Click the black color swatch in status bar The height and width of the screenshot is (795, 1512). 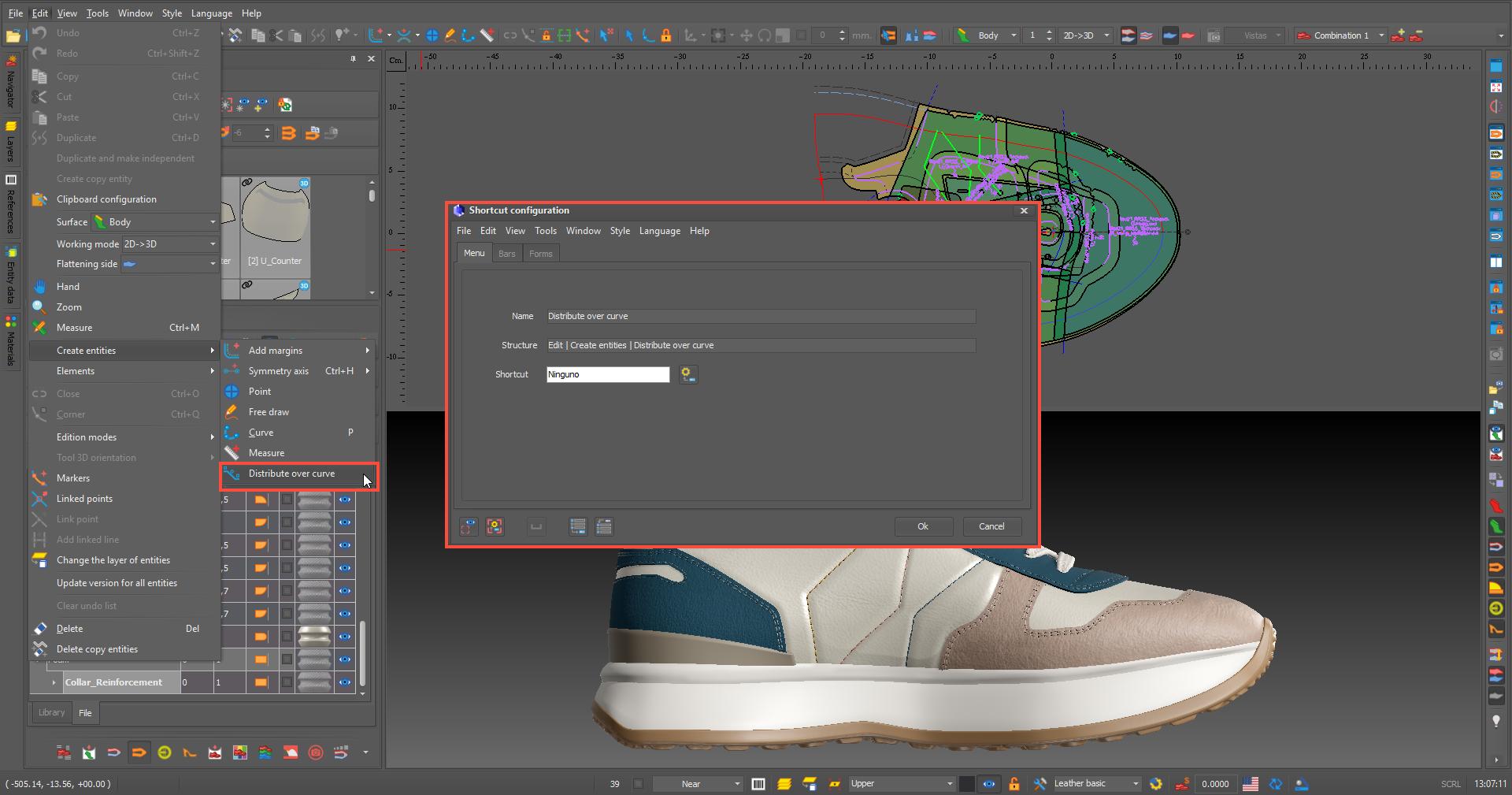966,784
